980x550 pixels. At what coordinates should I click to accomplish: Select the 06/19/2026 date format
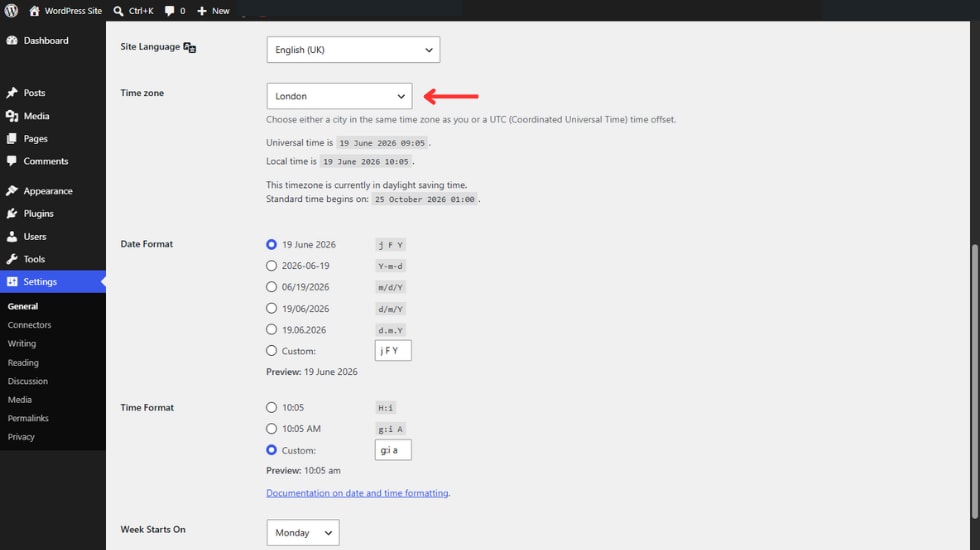271,287
